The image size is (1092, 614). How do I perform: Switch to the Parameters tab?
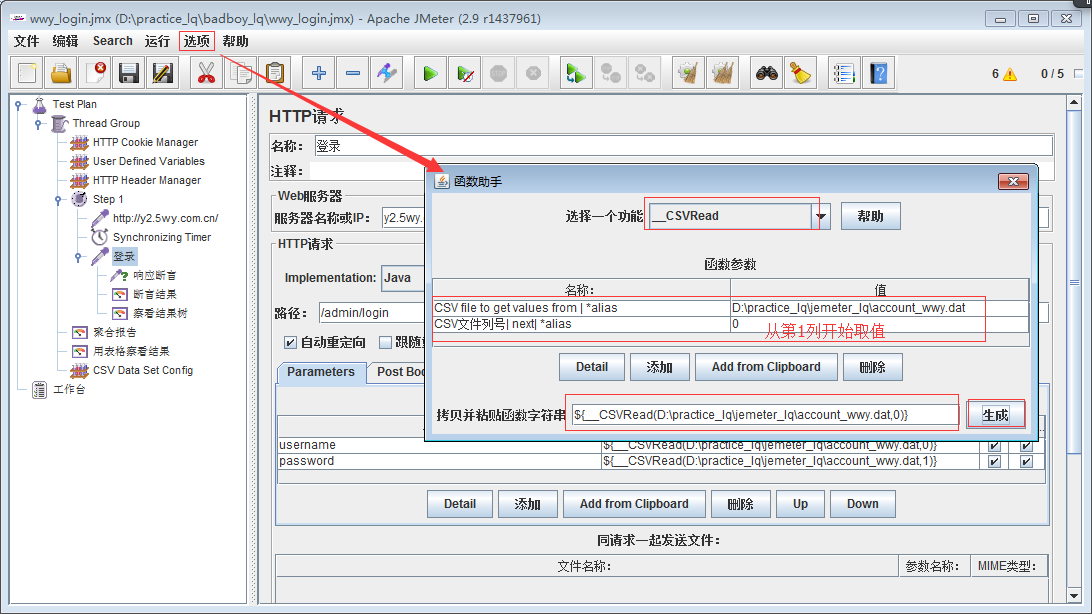coord(320,372)
